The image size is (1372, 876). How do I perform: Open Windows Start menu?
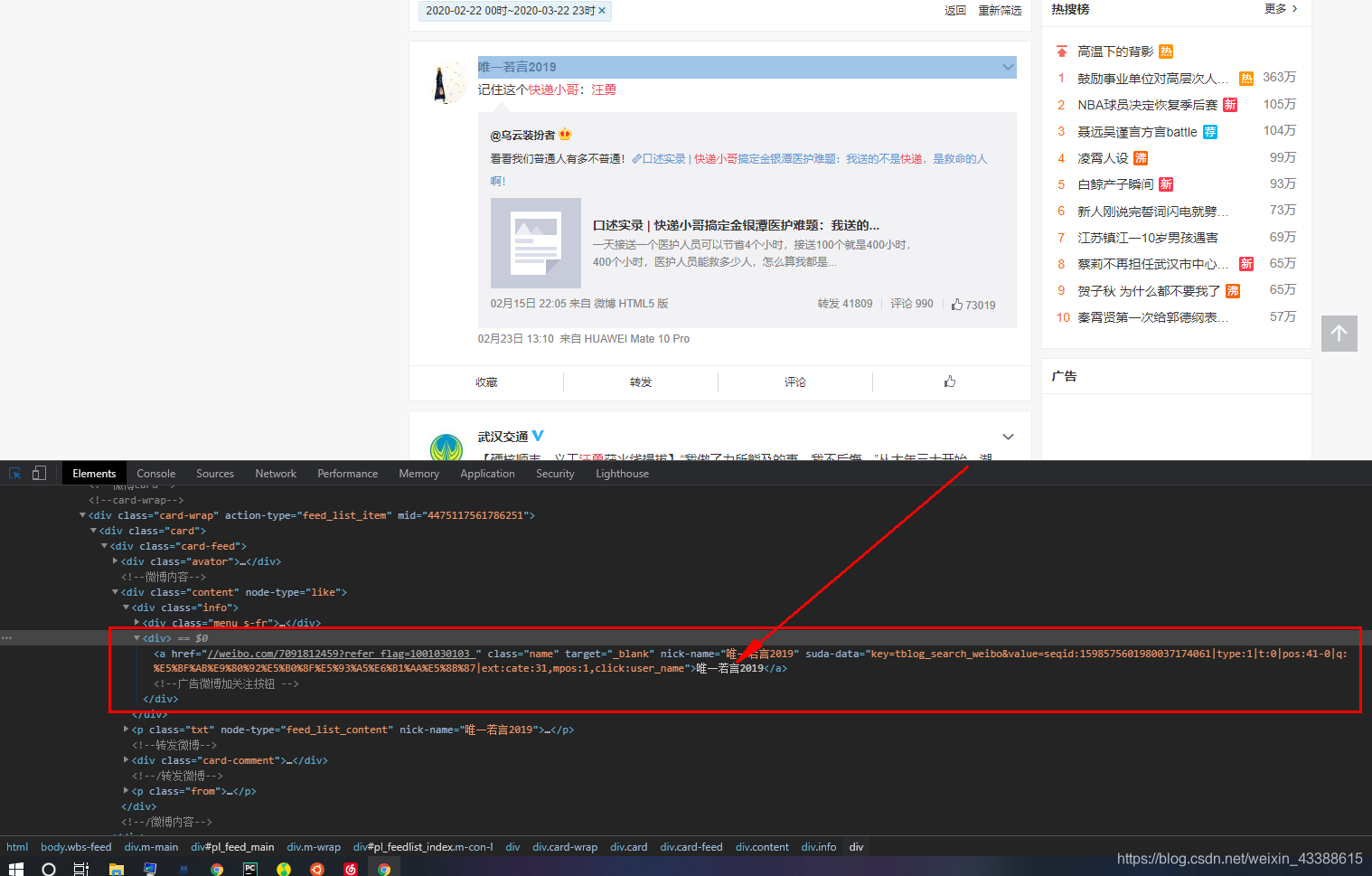tap(15, 868)
